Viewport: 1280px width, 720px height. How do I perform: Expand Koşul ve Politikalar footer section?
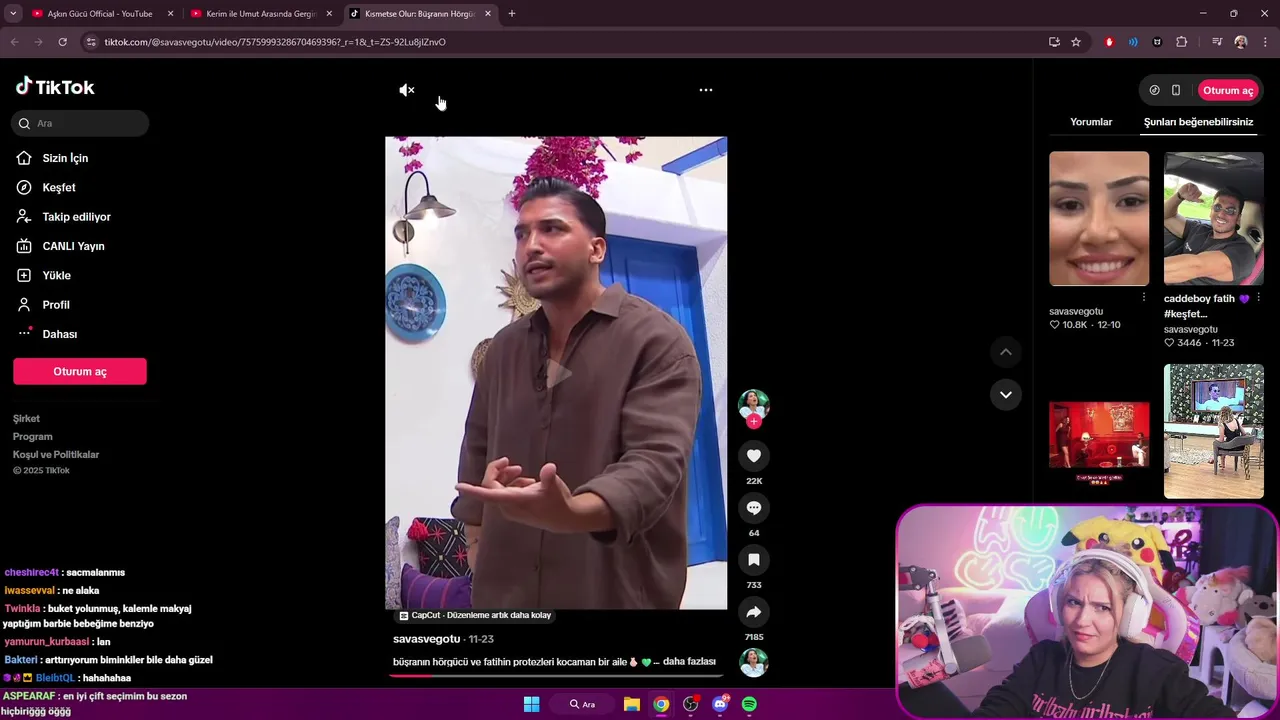tap(56, 455)
